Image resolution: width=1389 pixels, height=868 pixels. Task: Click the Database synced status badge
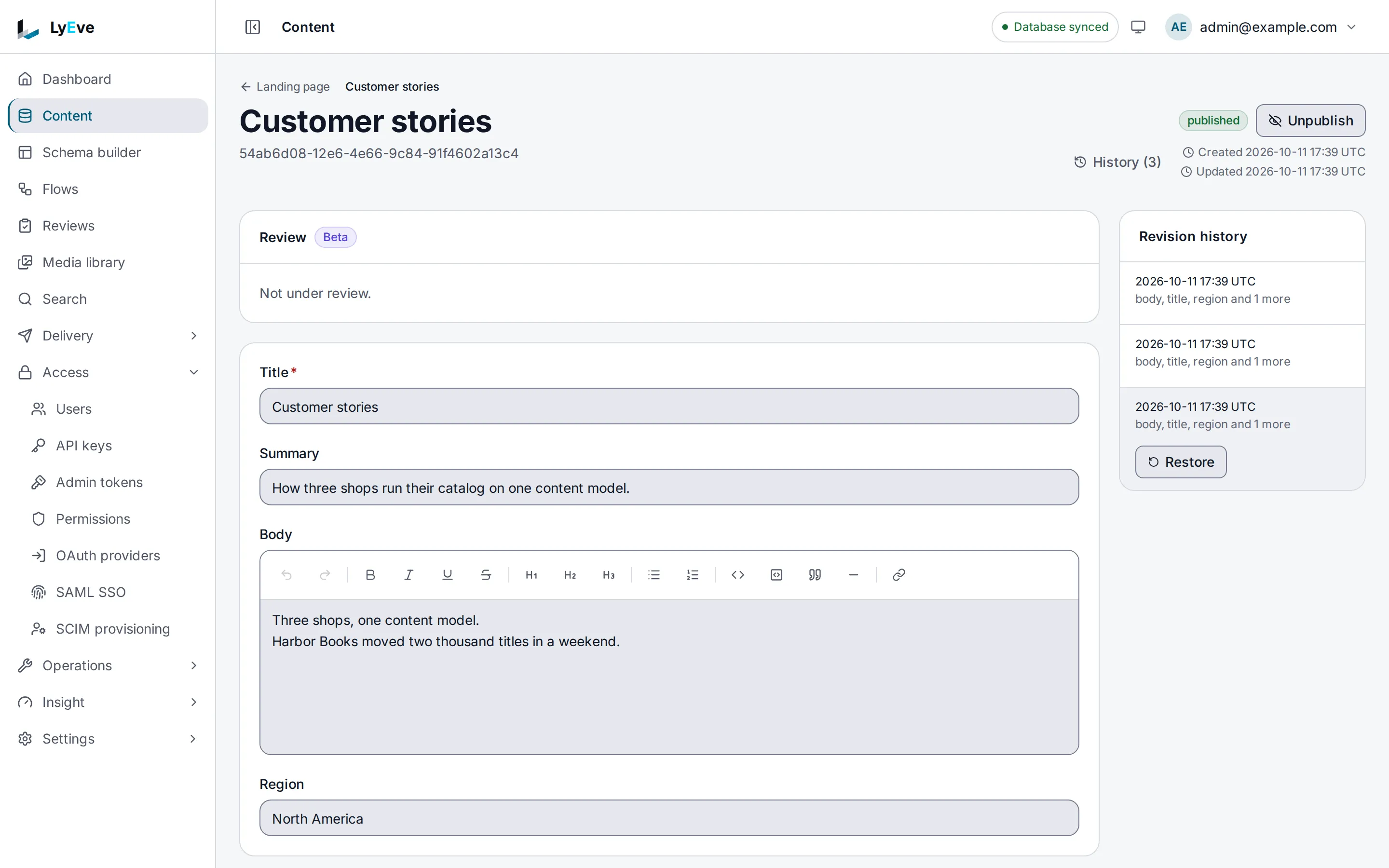(1054, 27)
